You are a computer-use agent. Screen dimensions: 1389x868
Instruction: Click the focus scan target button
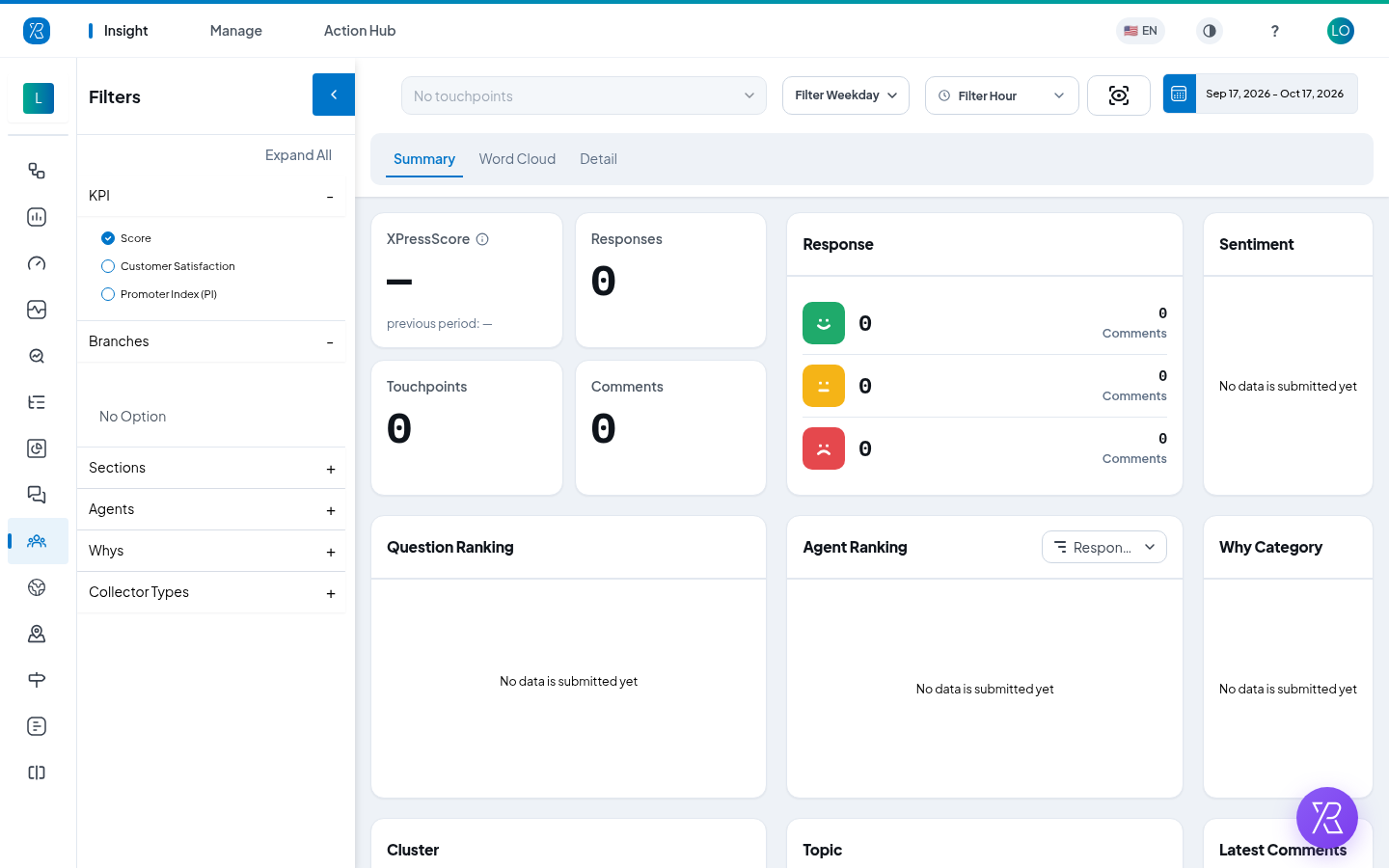click(1119, 95)
